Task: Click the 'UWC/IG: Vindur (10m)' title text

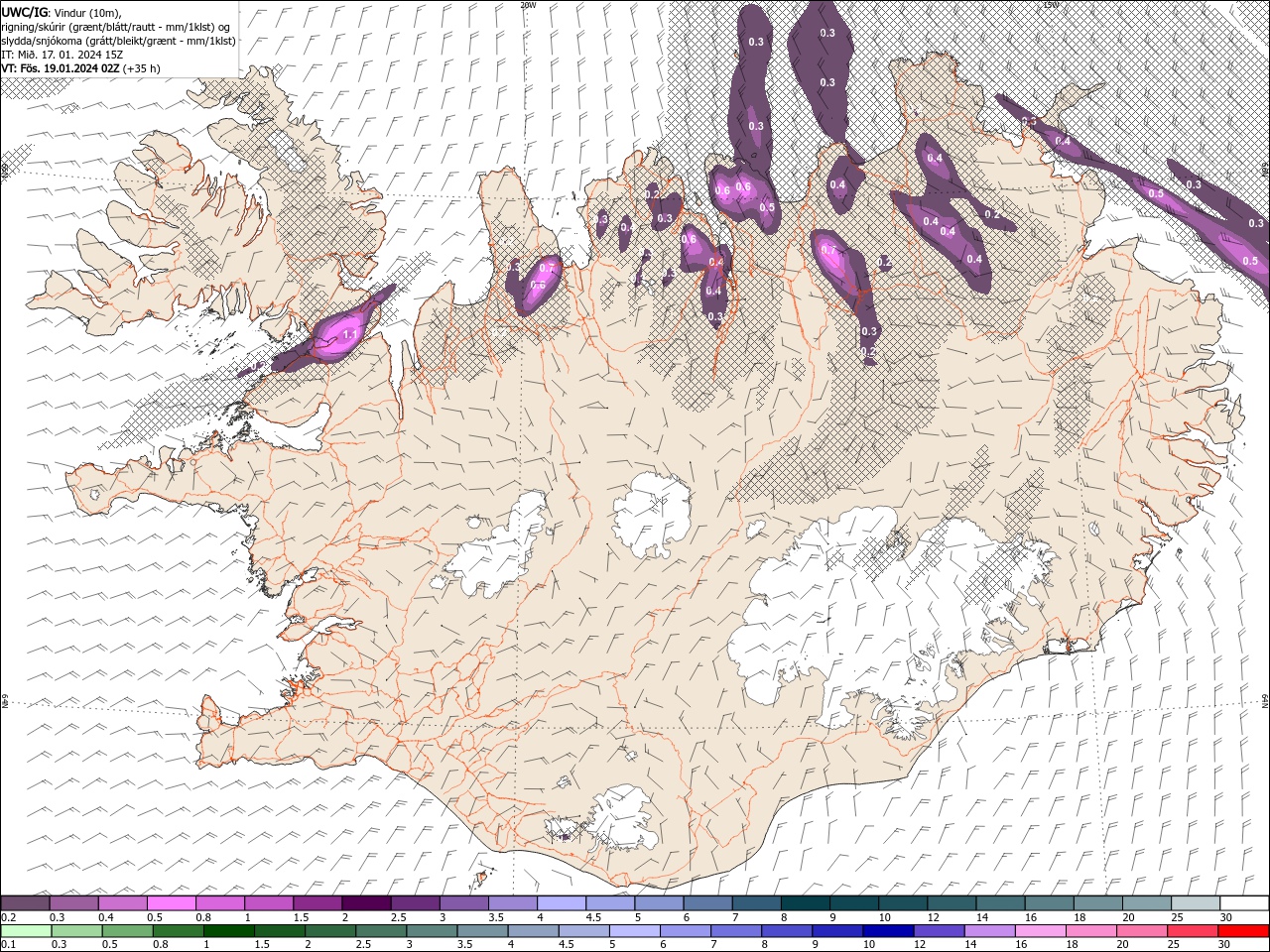Action: (61, 12)
